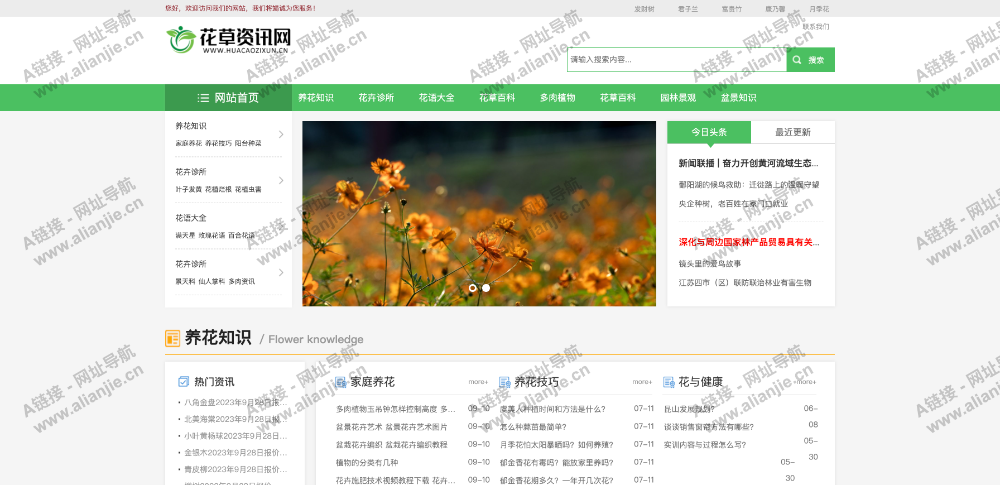The width and height of the screenshot is (1000, 485).
Task: Click the icon beside 养花技巧 heading
Action: tap(504, 382)
